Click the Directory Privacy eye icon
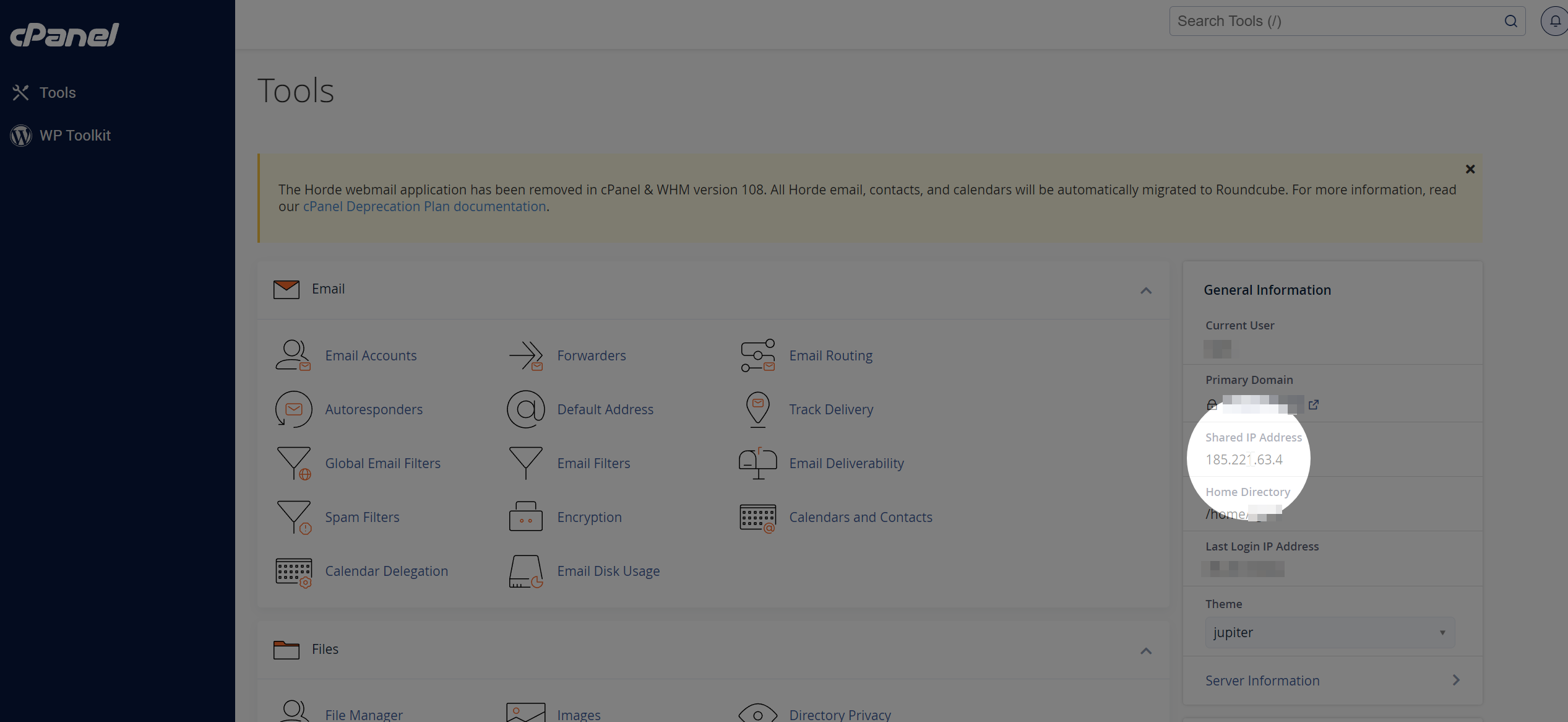 [757, 713]
